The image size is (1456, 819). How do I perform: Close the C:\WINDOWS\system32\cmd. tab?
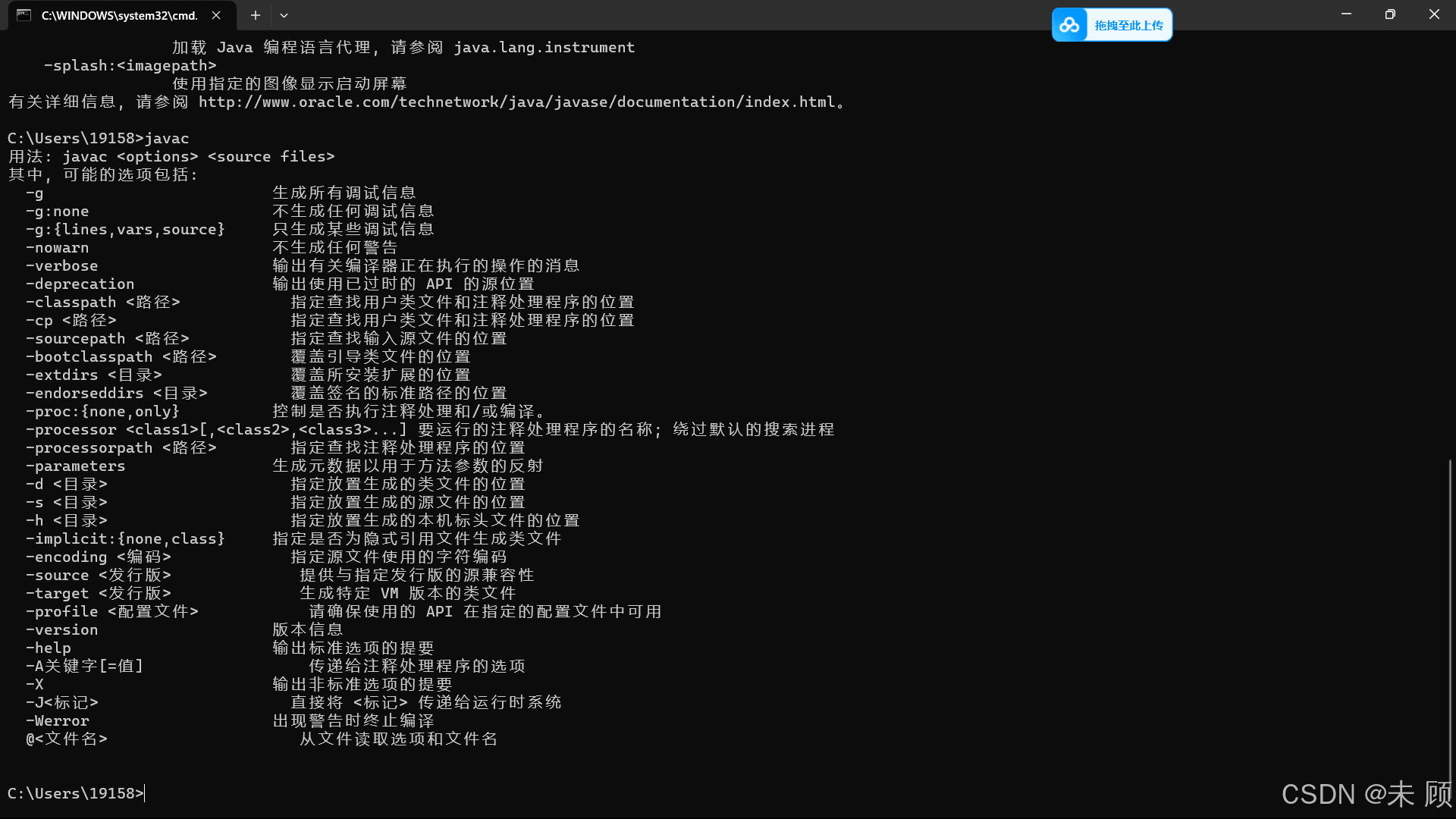click(215, 15)
